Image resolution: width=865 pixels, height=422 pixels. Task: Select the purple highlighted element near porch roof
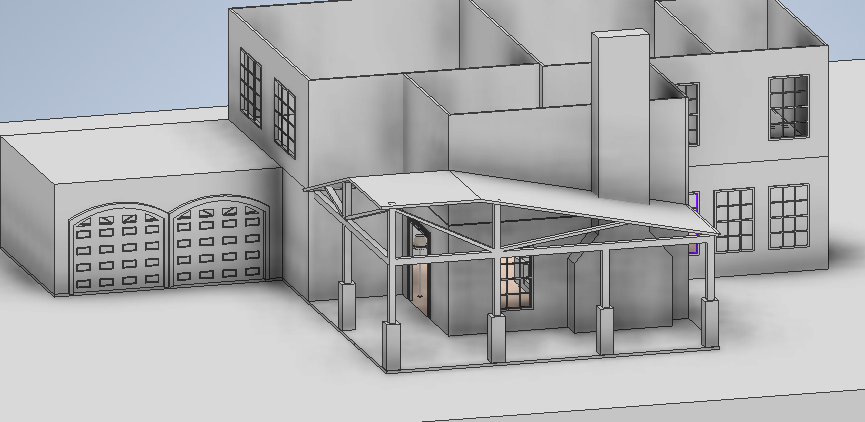(x=693, y=199)
